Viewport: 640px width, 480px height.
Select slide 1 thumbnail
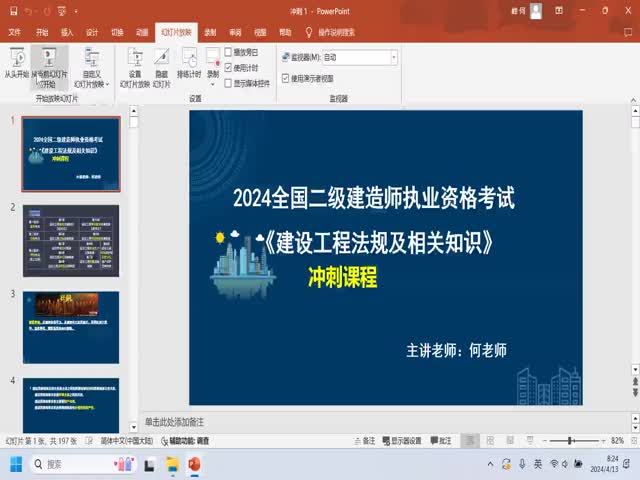point(71,154)
